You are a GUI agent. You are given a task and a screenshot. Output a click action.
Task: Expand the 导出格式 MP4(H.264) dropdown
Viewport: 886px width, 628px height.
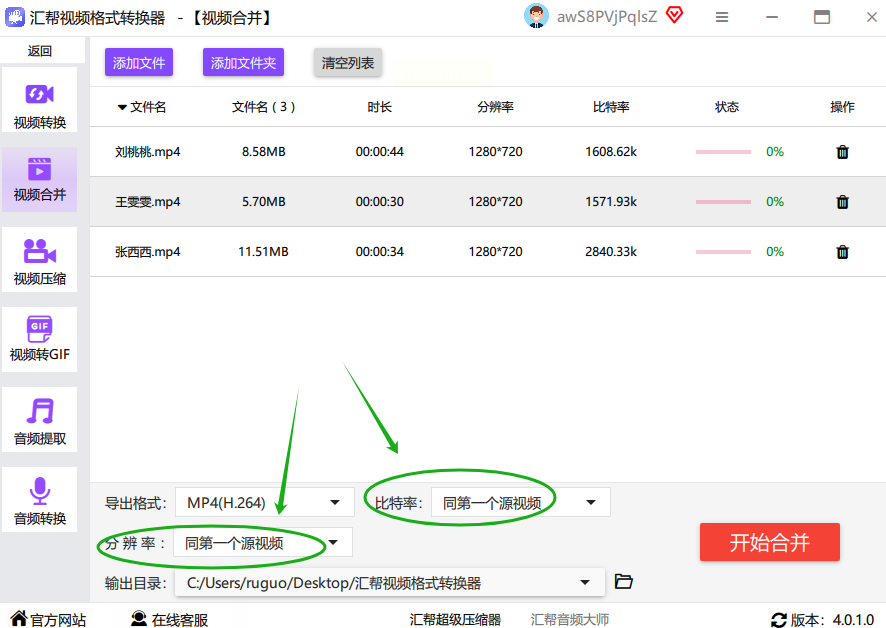coord(264,503)
